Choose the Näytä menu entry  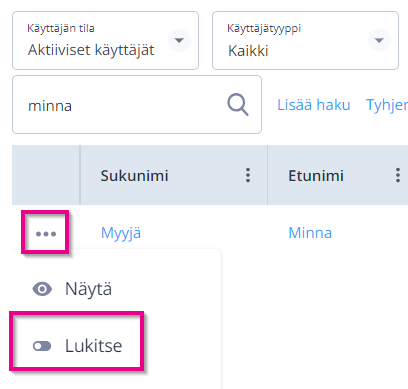point(88,289)
